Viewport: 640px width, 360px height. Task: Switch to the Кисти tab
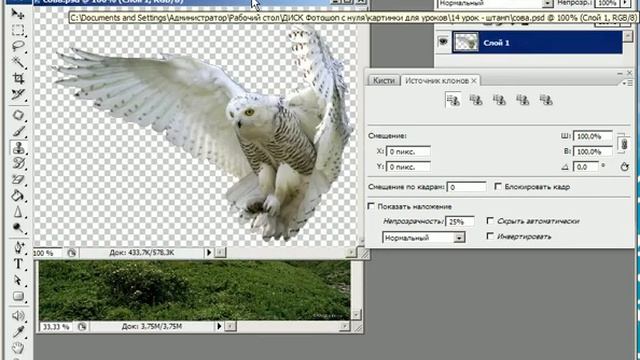[384, 80]
